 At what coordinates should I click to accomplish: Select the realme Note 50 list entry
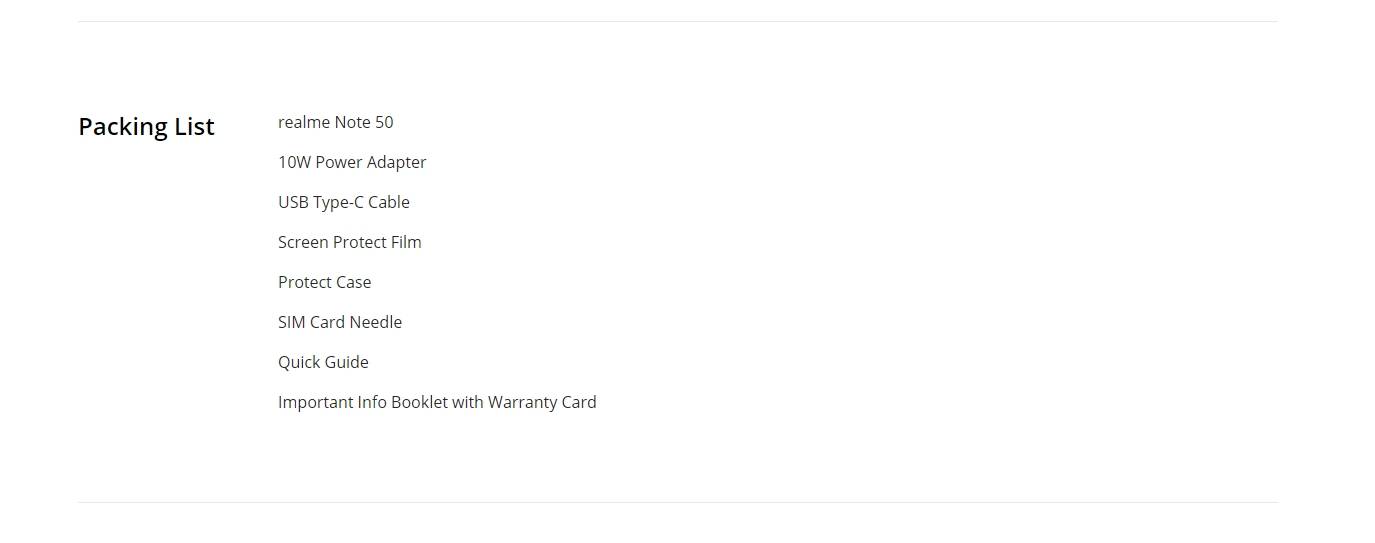[x=336, y=122]
